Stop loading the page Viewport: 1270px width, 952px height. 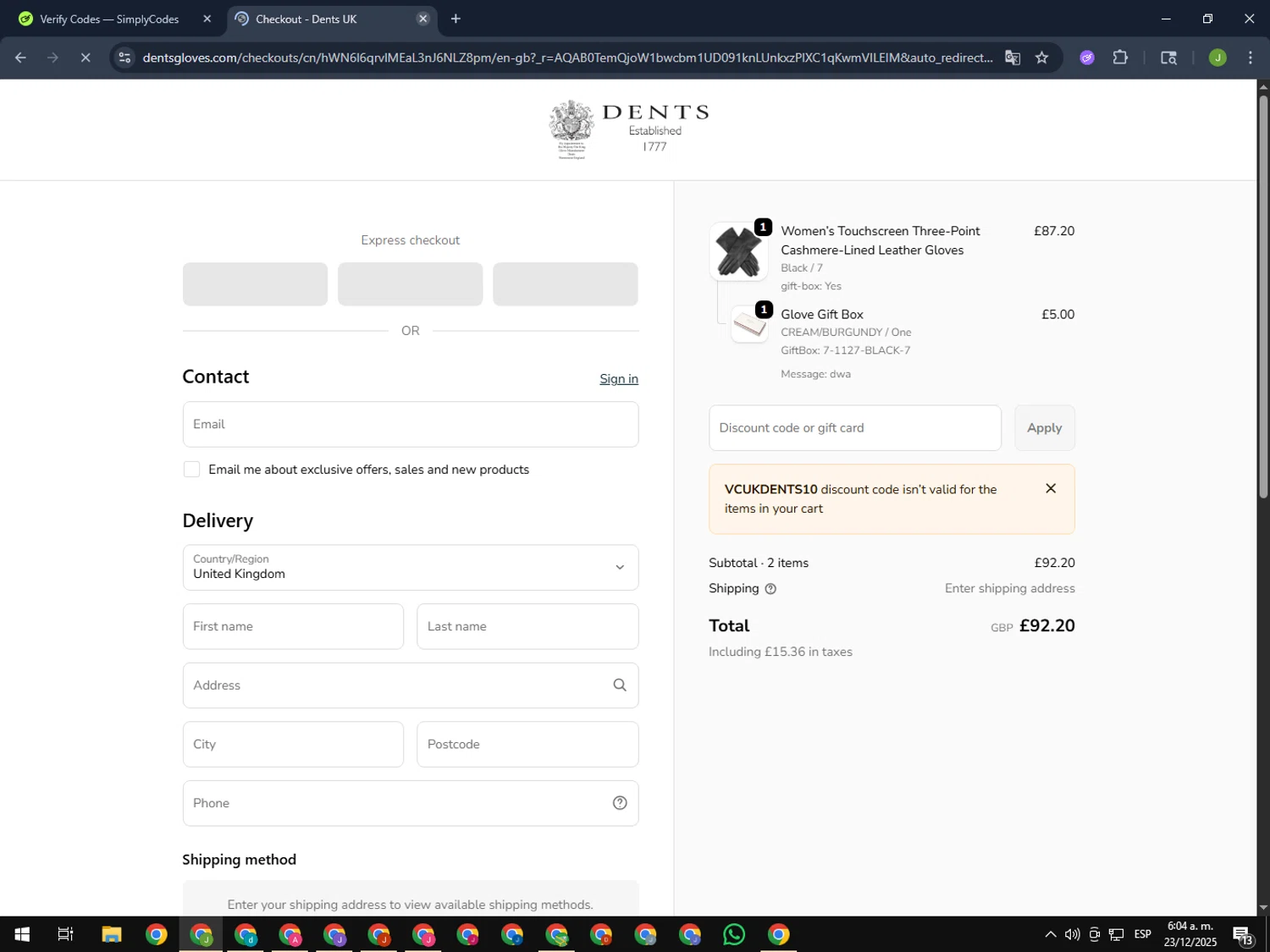tap(86, 58)
